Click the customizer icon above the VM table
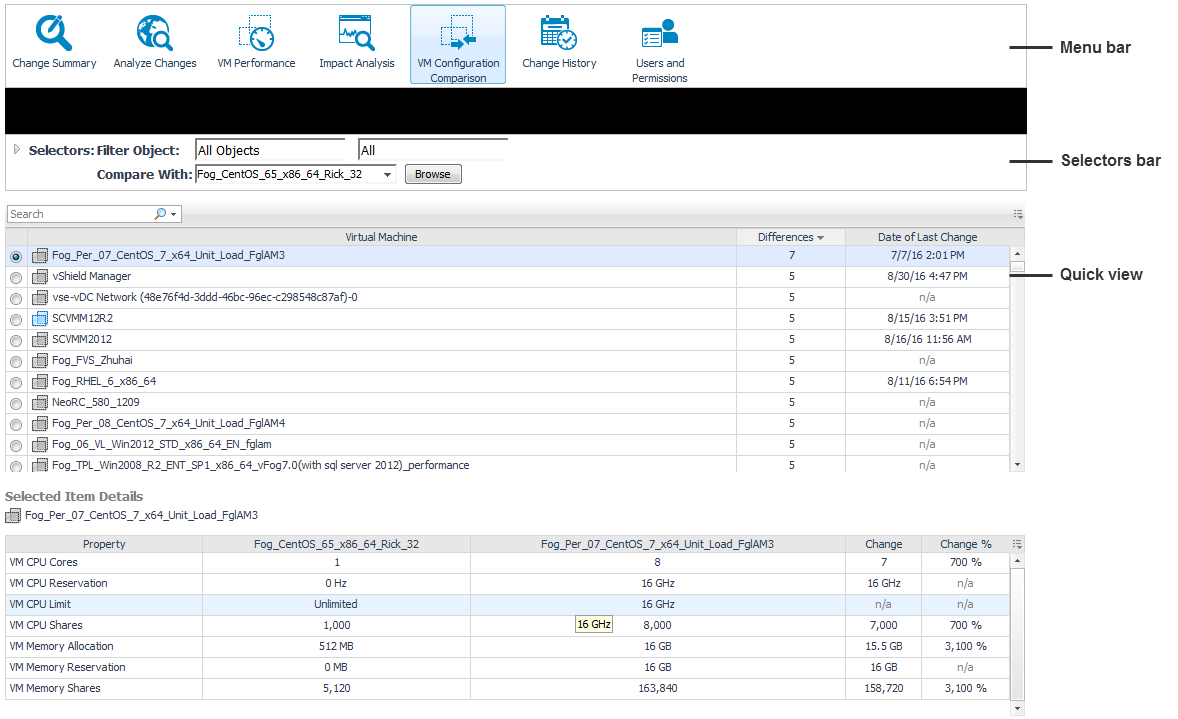This screenshot has width=1178, height=719. 1018,214
